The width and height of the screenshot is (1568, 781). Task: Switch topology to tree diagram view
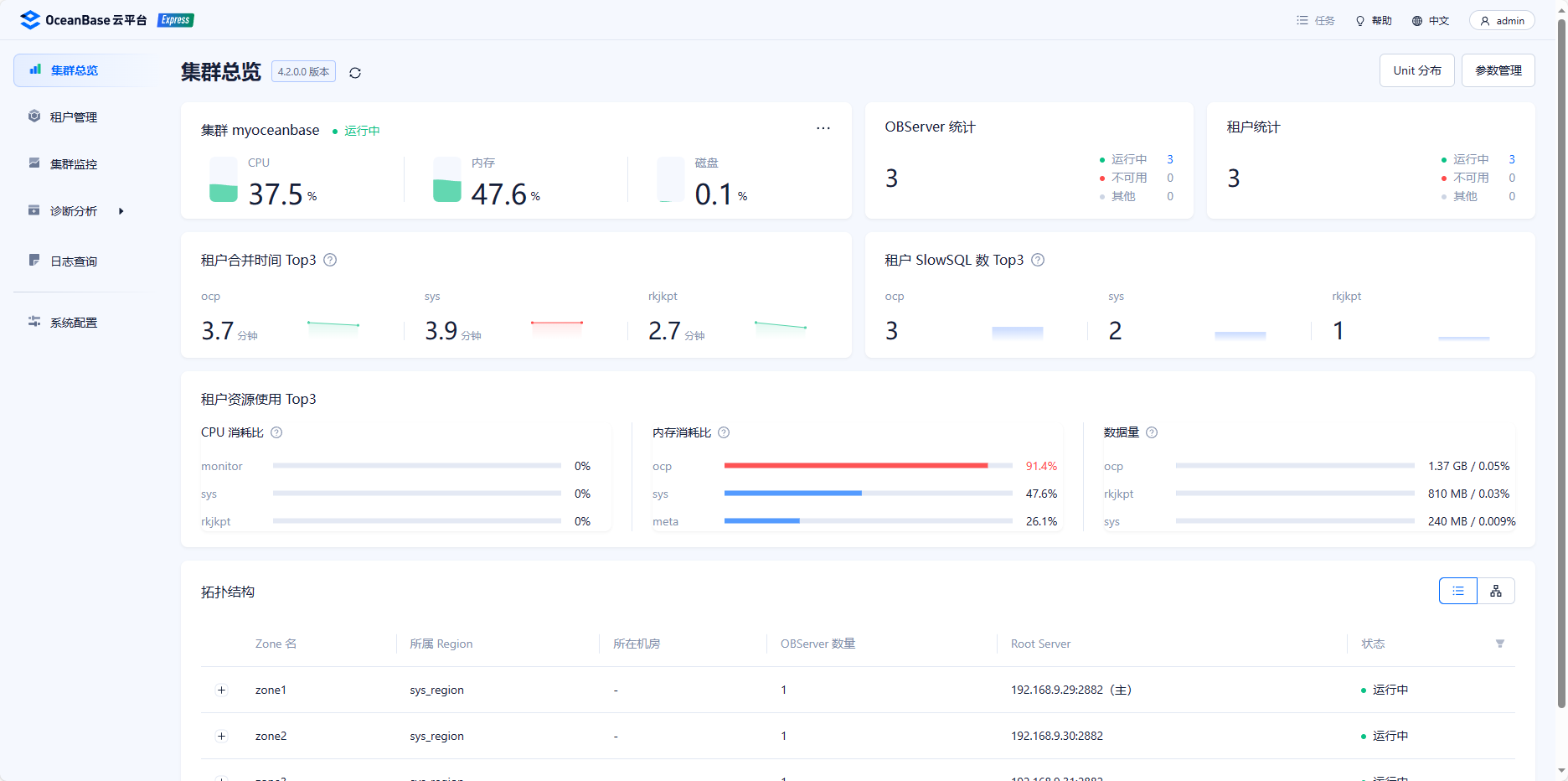point(1496,591)
